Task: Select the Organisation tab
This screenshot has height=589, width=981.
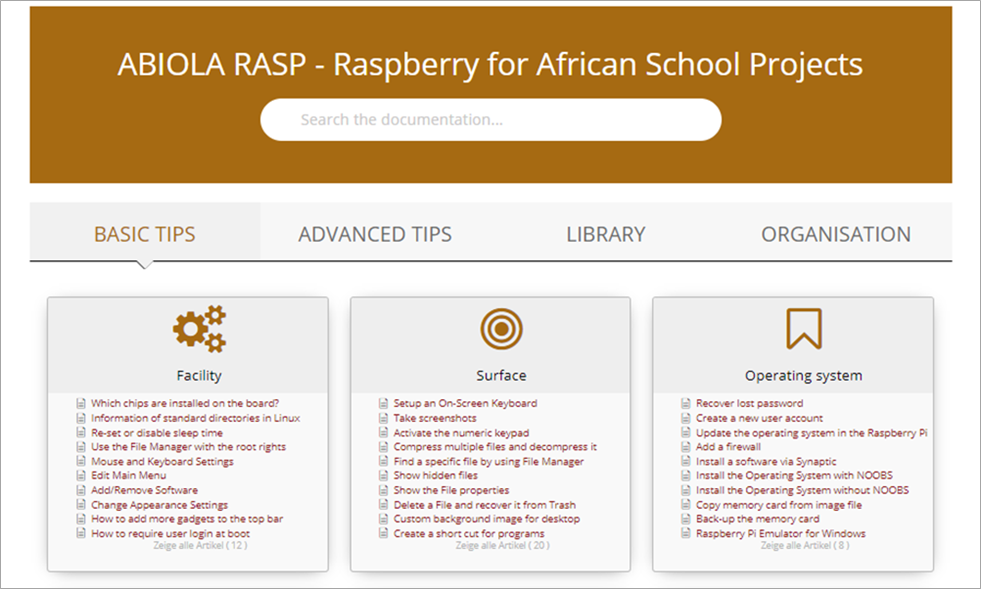Action: coord(836,234)
